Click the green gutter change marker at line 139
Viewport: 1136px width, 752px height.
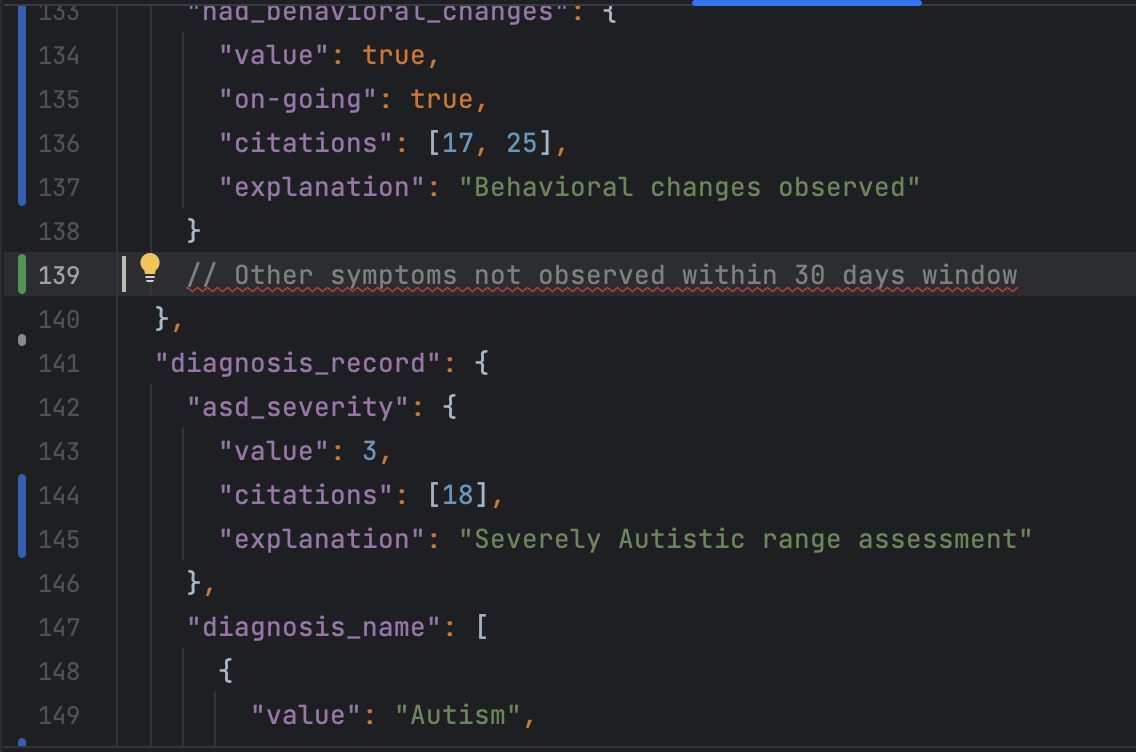[22, 274]
